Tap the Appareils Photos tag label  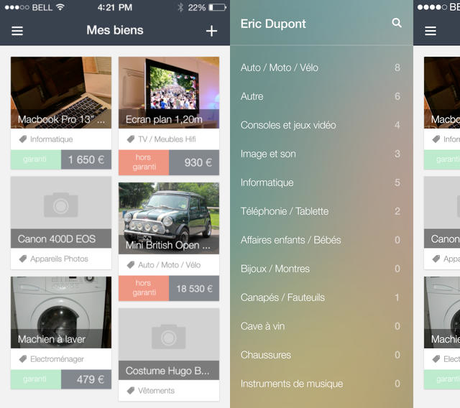(59, 259)
